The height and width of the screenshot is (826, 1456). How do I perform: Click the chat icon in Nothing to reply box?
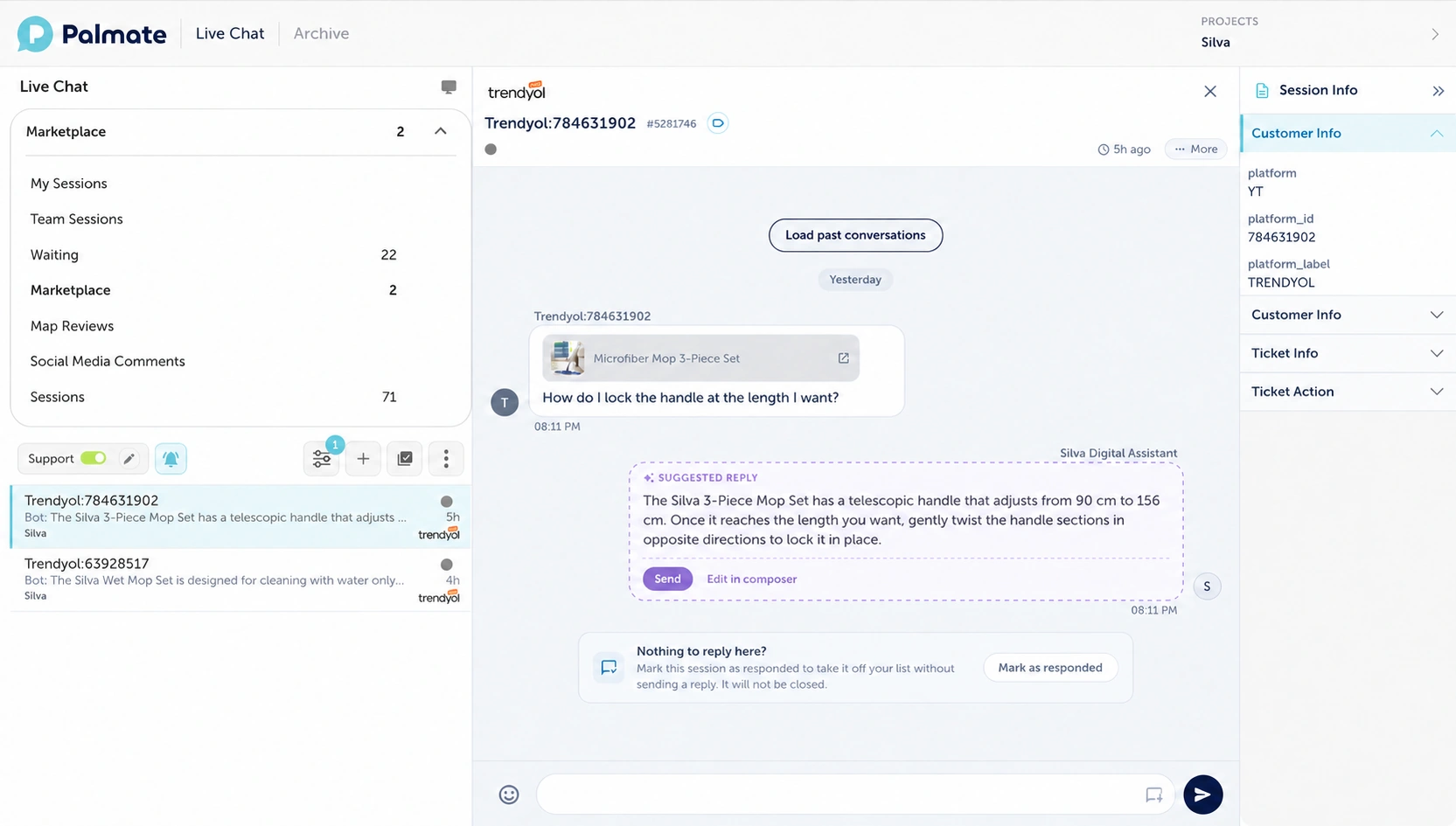[x=609, y=668]
